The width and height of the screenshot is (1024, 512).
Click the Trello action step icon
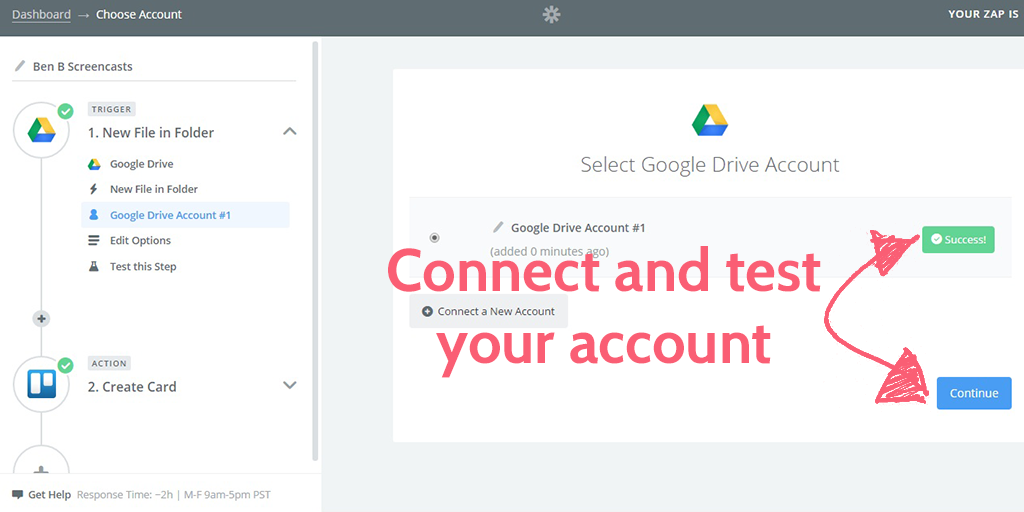[41, 385]
